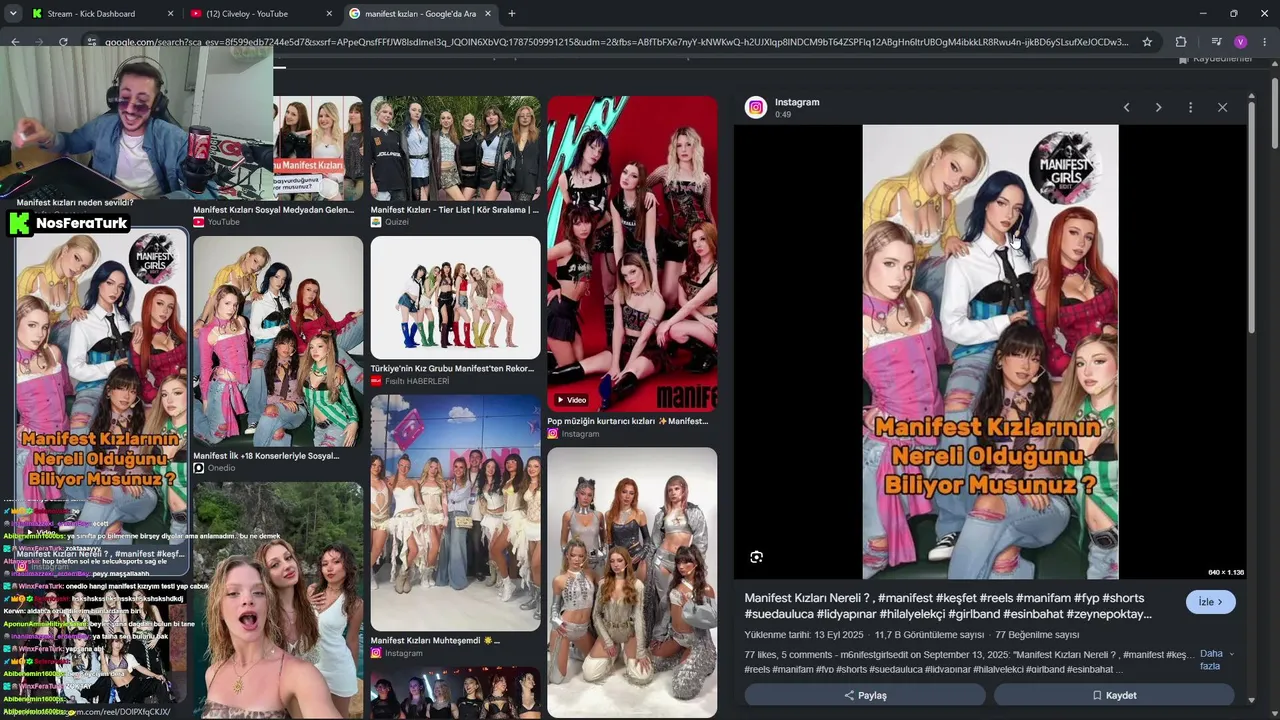This screenshot has height=720, width=1280.
Task: Bookmark this page with the star icon
Action: pos(1147,42)
